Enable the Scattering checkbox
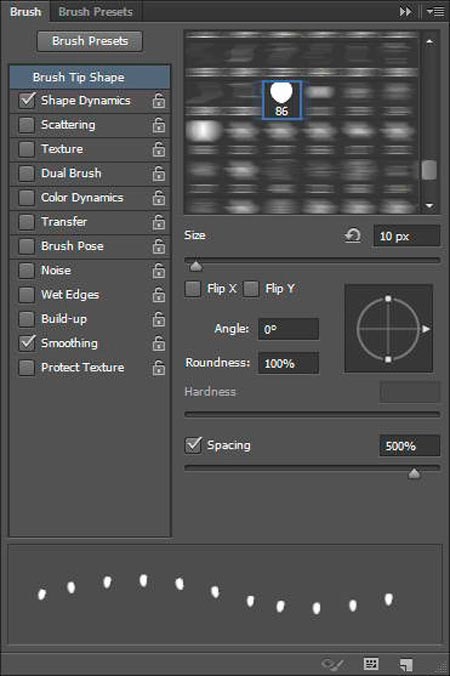 click(x=27, y=125)
